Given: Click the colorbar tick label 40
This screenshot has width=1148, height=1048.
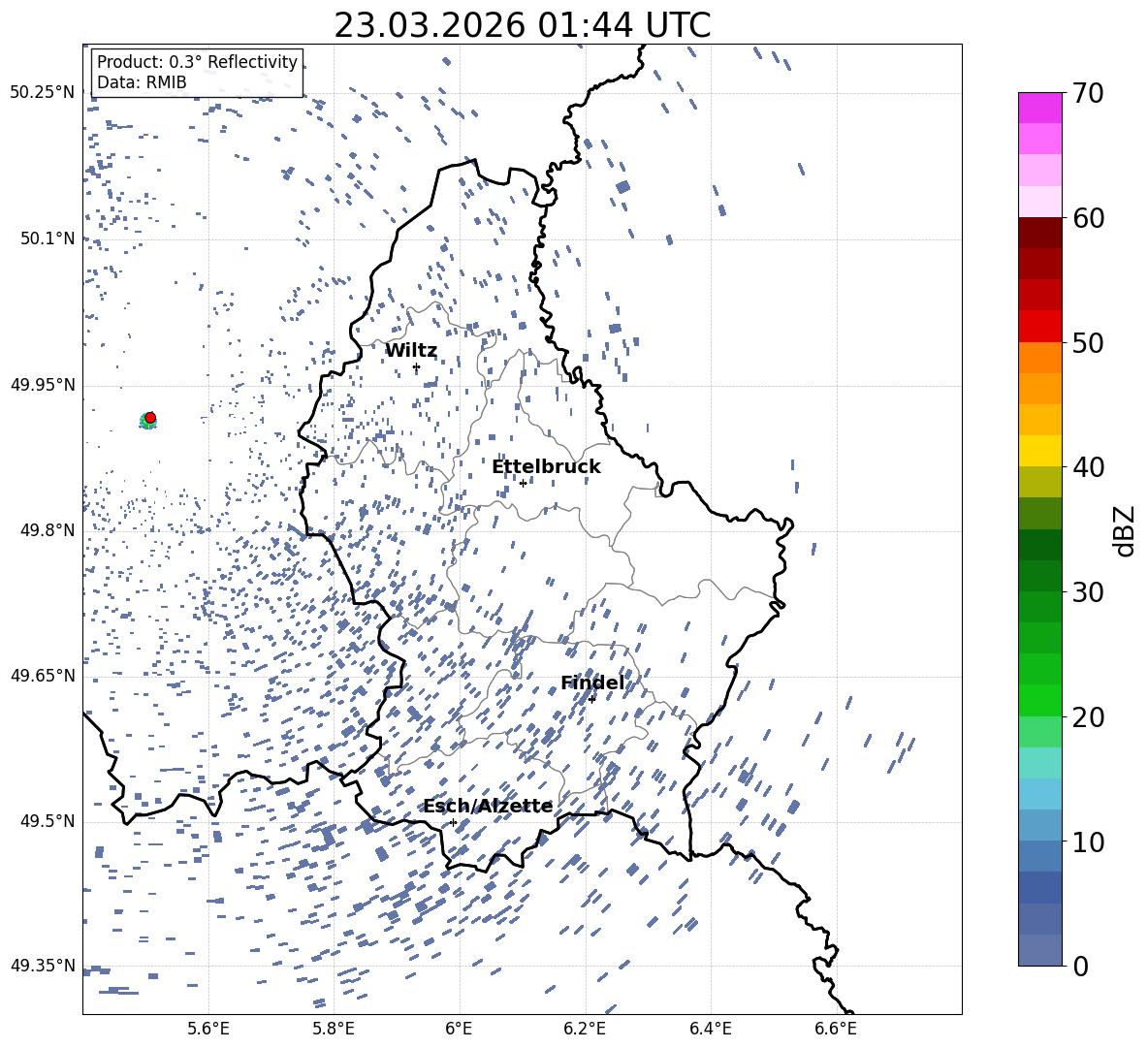Looking at the screenshot, I should [x=1089, y=467].
